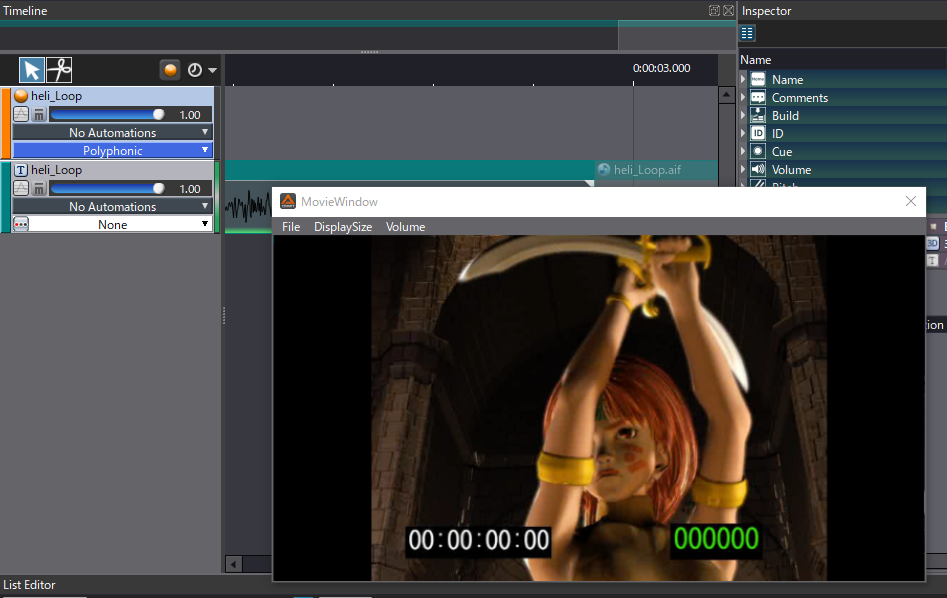
Task: Click the timeline overview bar at top
Action: 368,35
